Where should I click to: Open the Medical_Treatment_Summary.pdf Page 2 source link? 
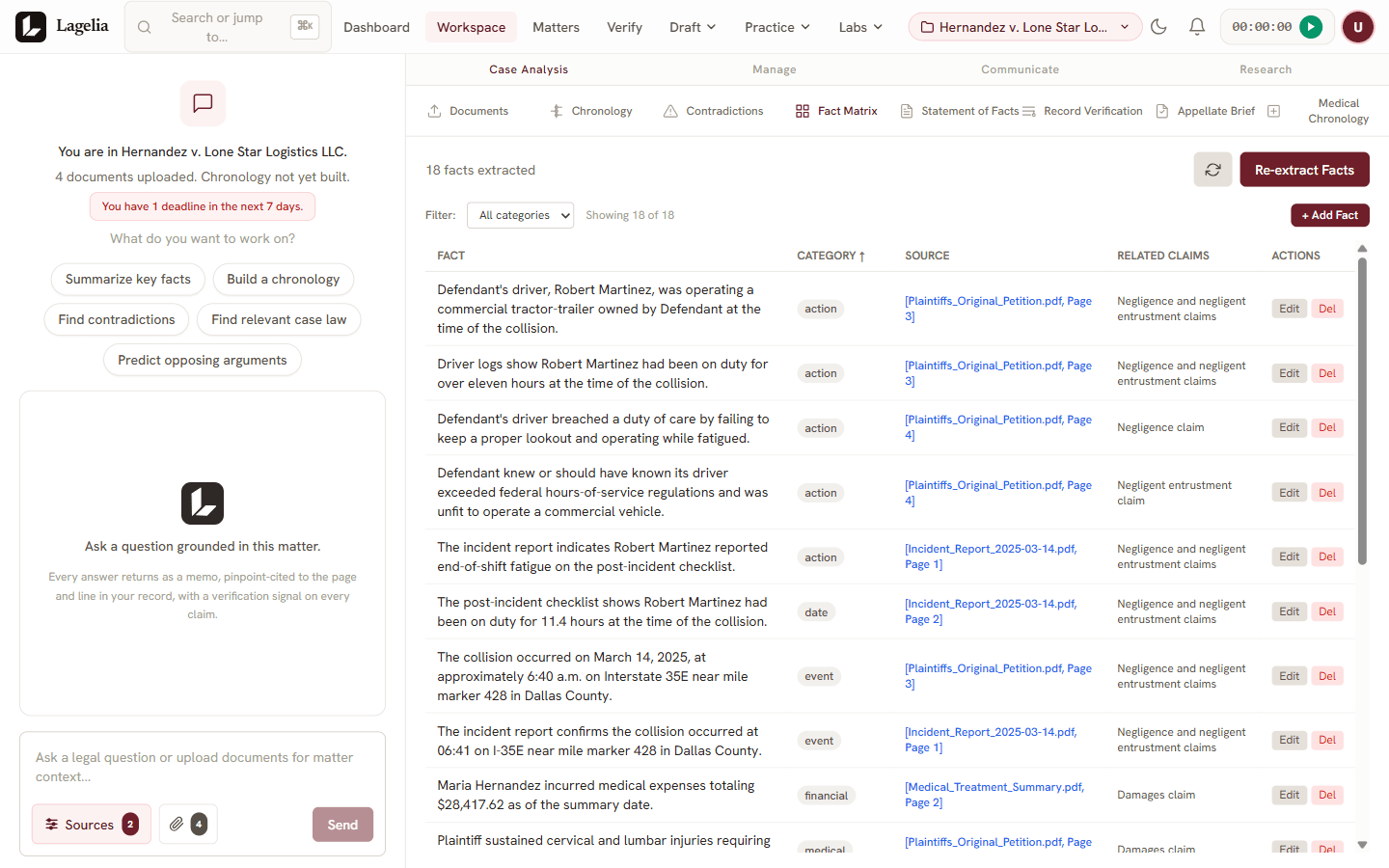point(994,795)
